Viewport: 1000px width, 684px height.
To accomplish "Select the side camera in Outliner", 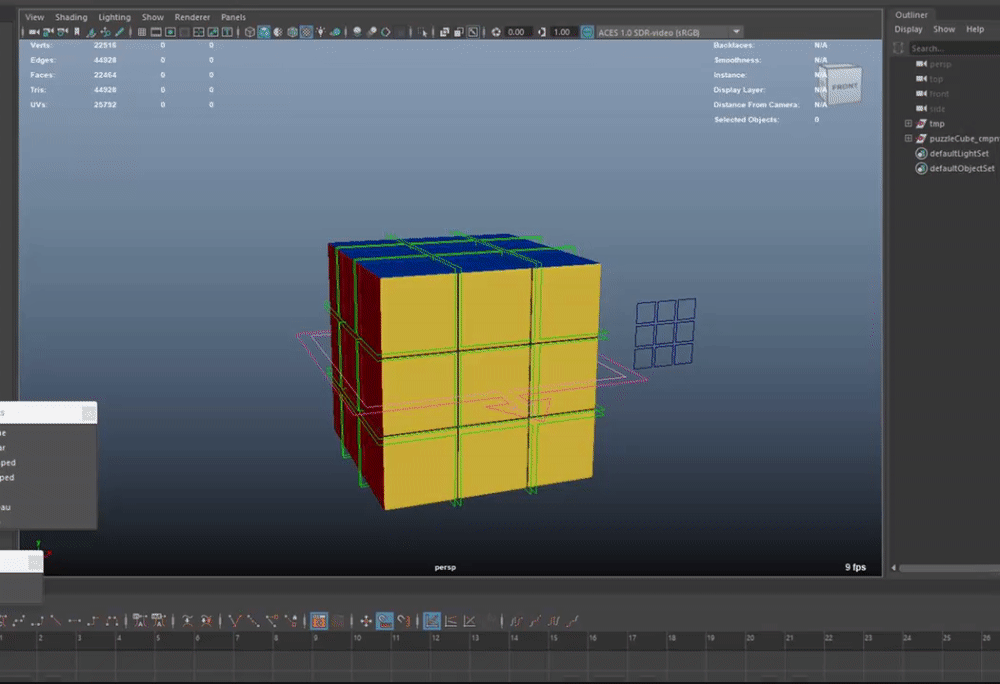I will [x=937, y=109].
